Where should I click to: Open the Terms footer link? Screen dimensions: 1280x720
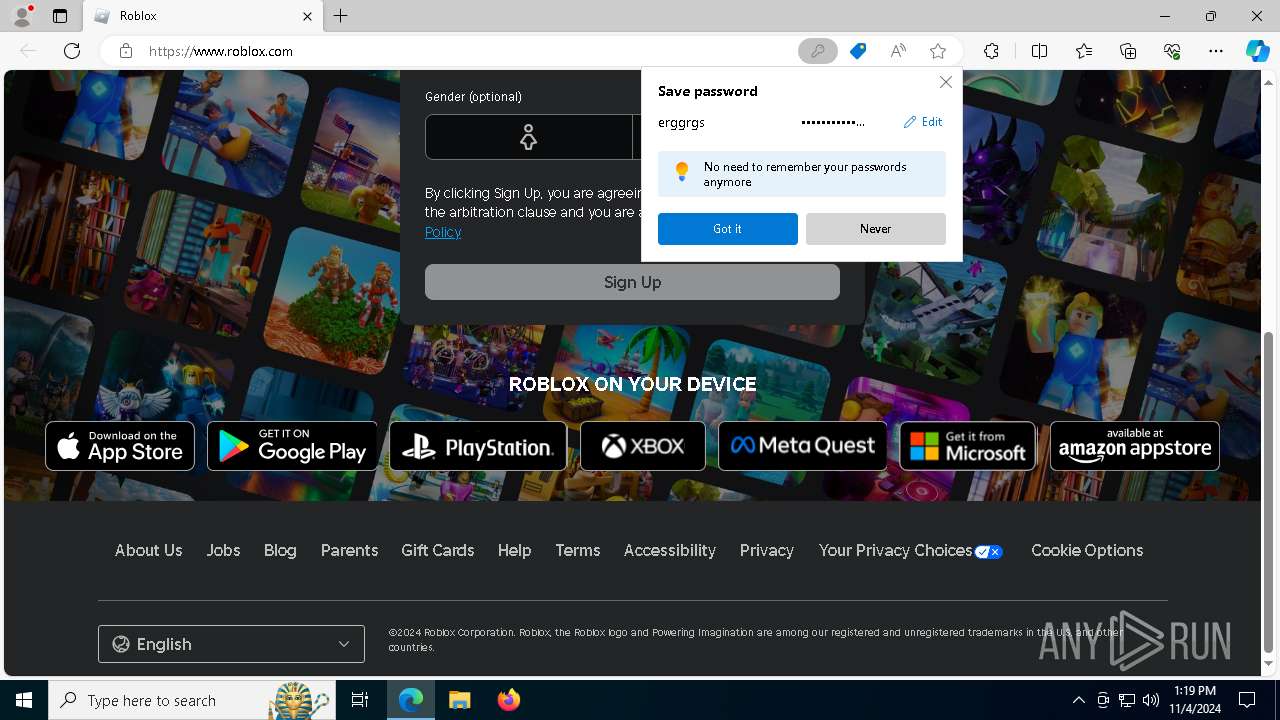(578, 550)
